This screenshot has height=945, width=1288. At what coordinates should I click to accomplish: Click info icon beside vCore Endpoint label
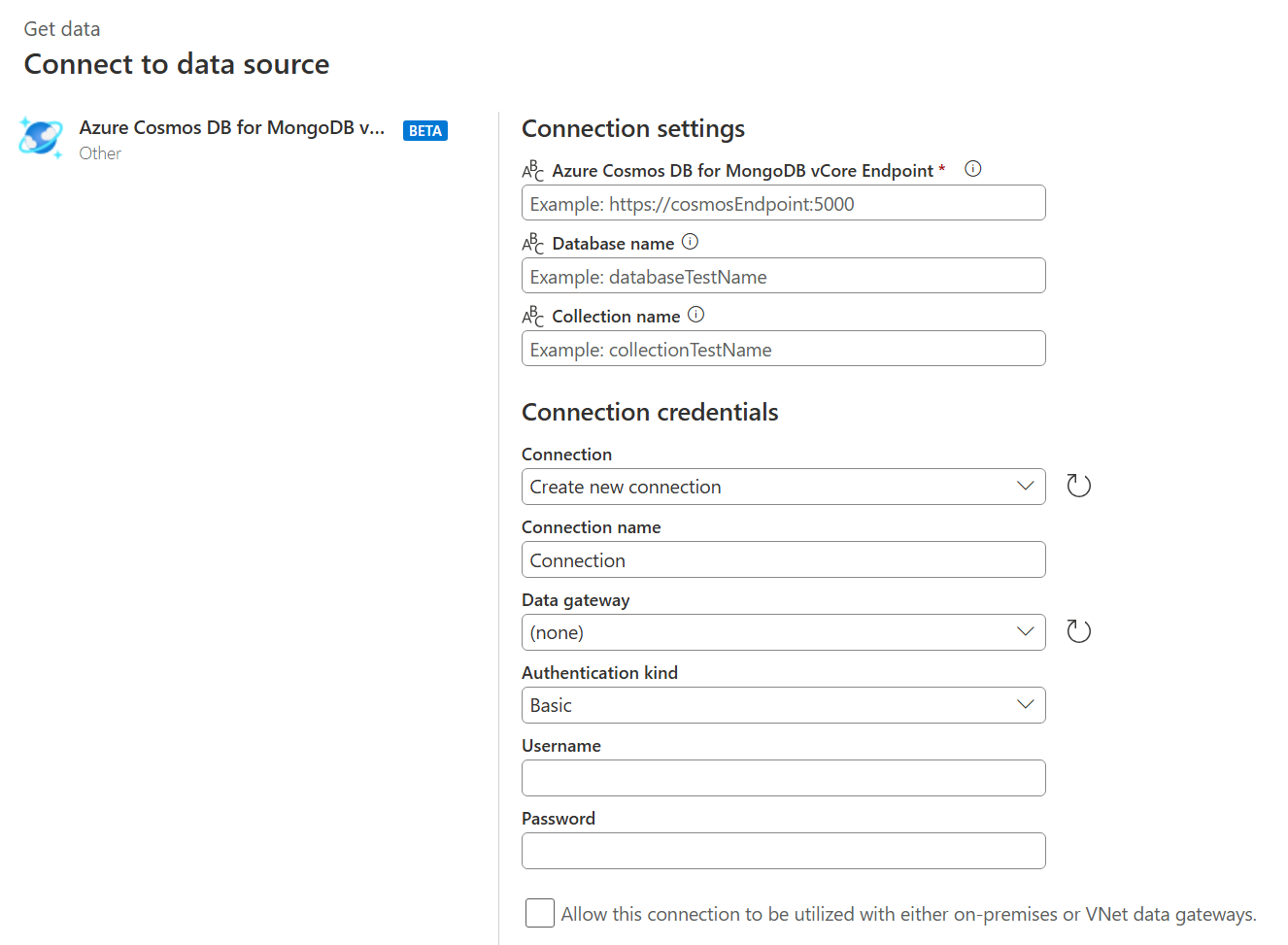972,169
